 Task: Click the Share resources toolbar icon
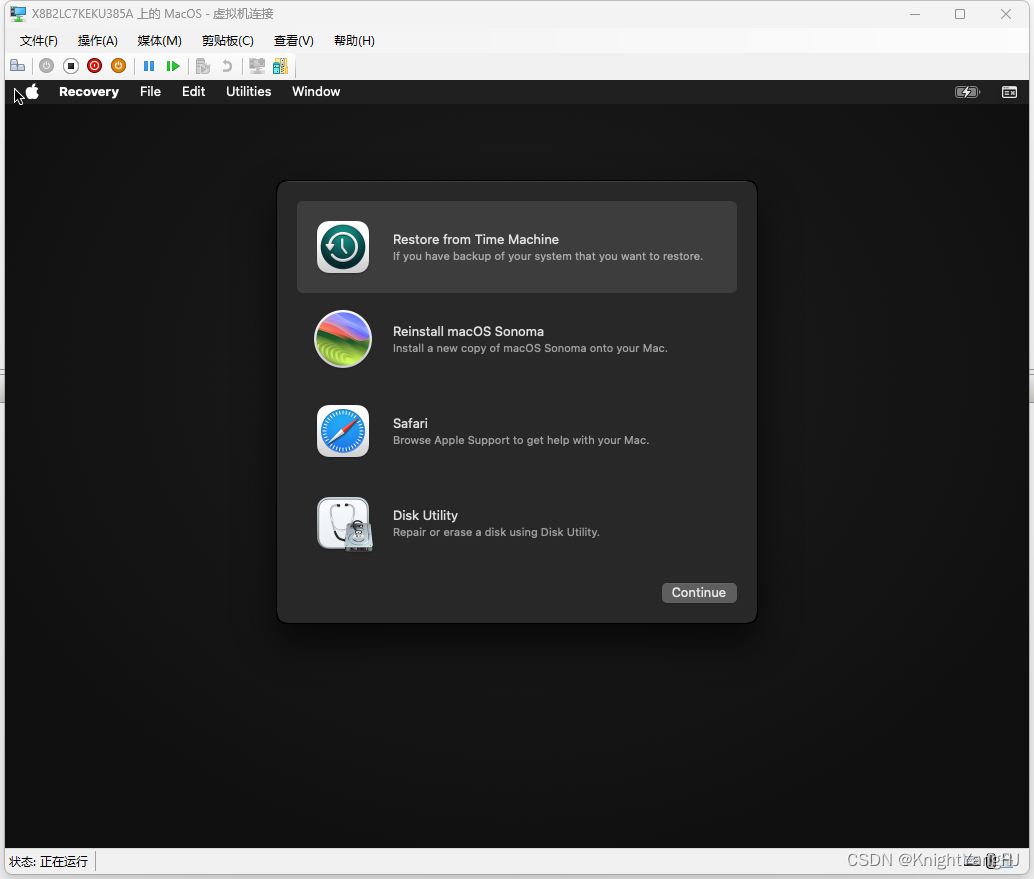coord(280,66)
